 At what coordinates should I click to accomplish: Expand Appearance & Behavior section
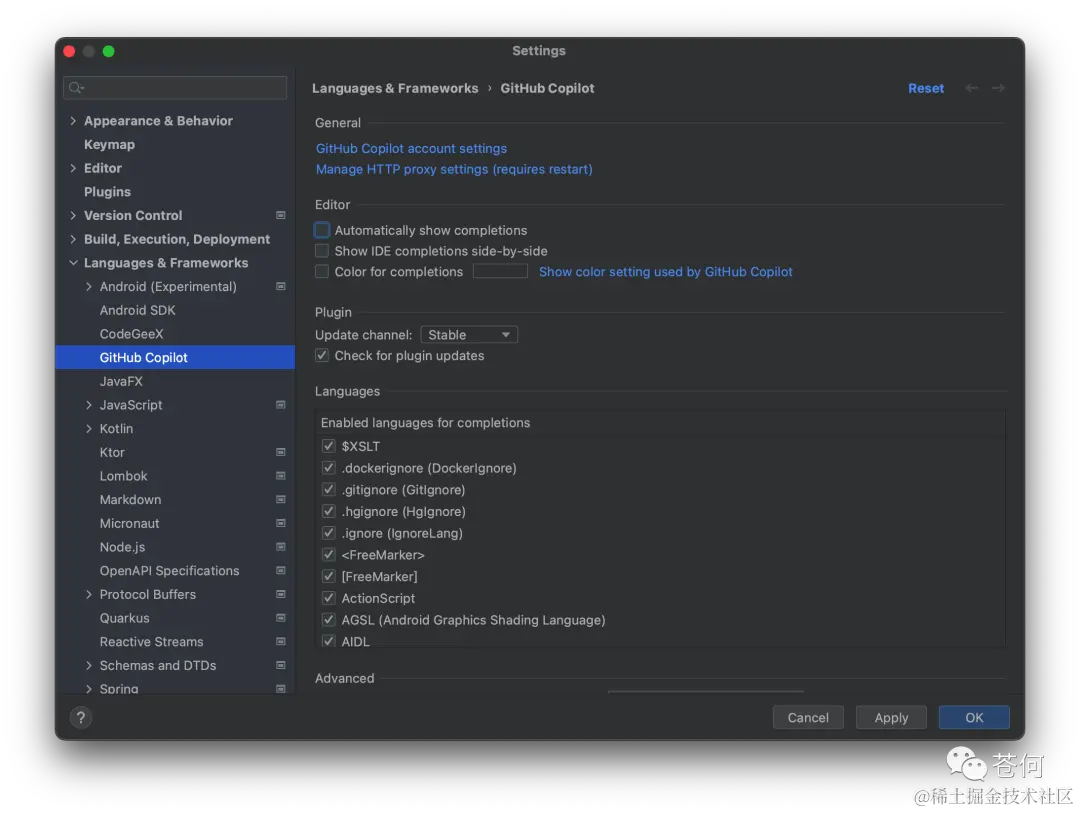[73, 121]
